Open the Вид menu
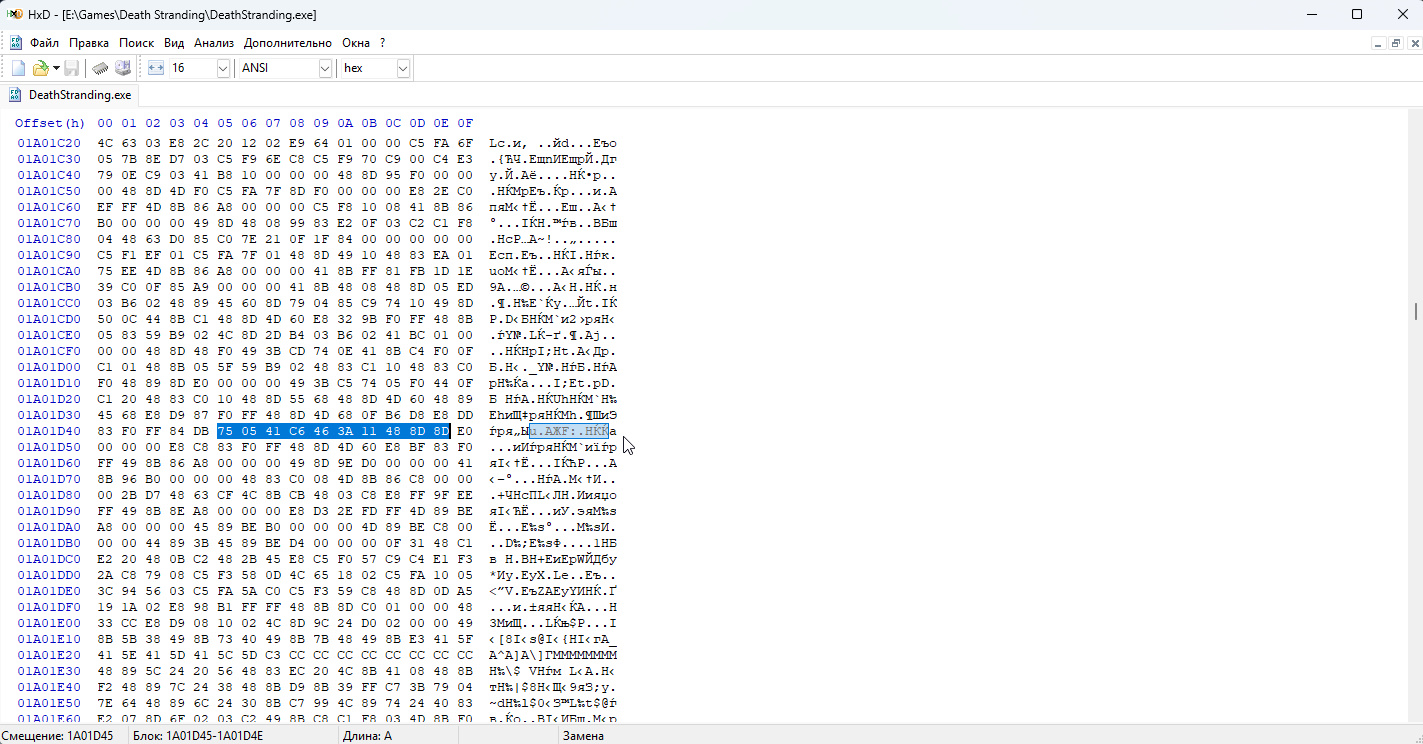The height and width of the screenshot is (744, 1423). tap(174, 43)
